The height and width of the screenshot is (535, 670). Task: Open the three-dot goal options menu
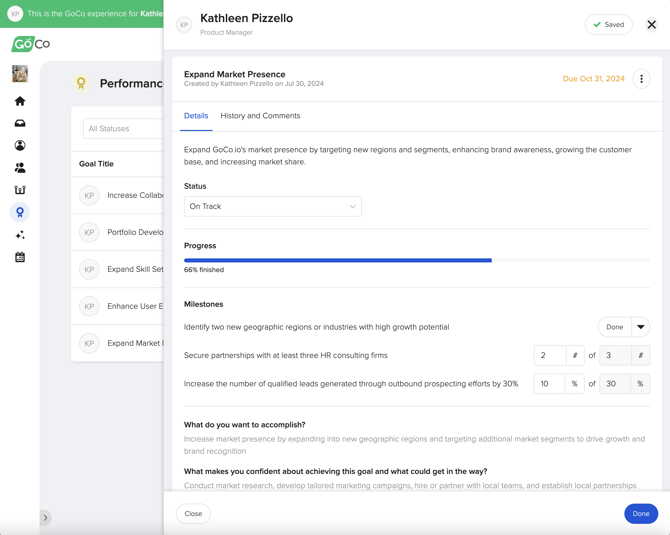(x=641, y=79)
